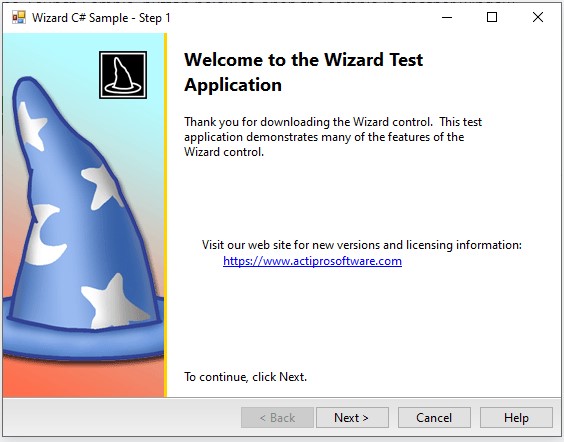This screenshot has width=564, height=442.
Task: Click the 'Wizard C# Sample - Step 1' title
Action: 101,18
